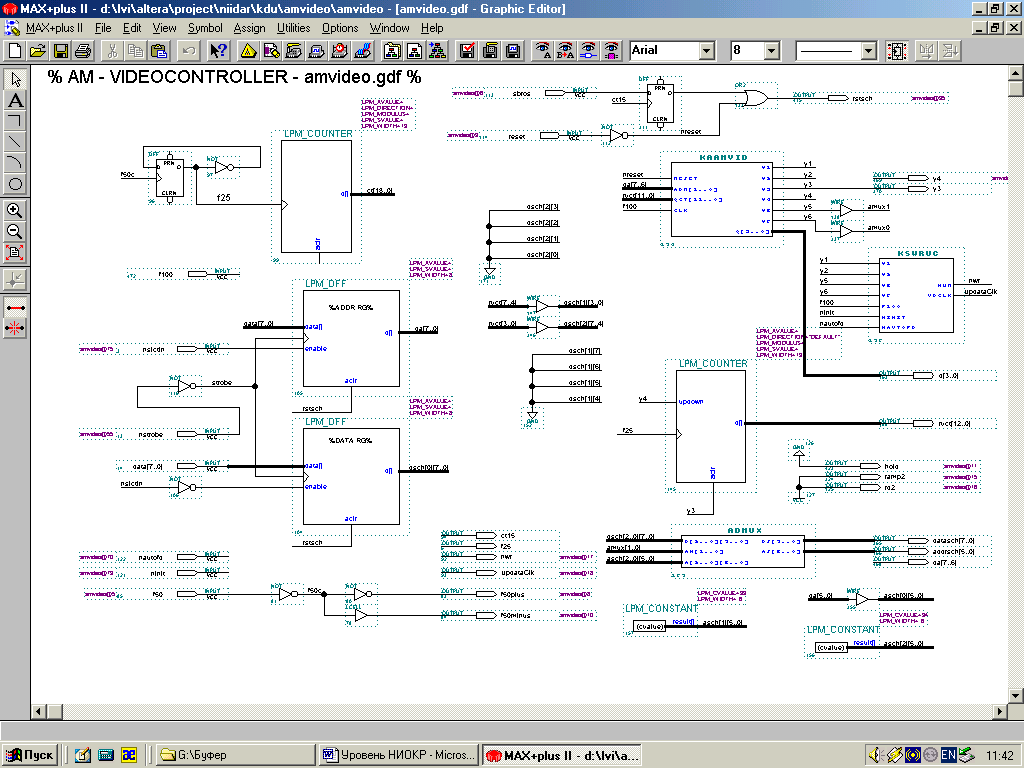Select the circle drawing tool
This screenshot has height=768, width=1024.
point(15,184)
